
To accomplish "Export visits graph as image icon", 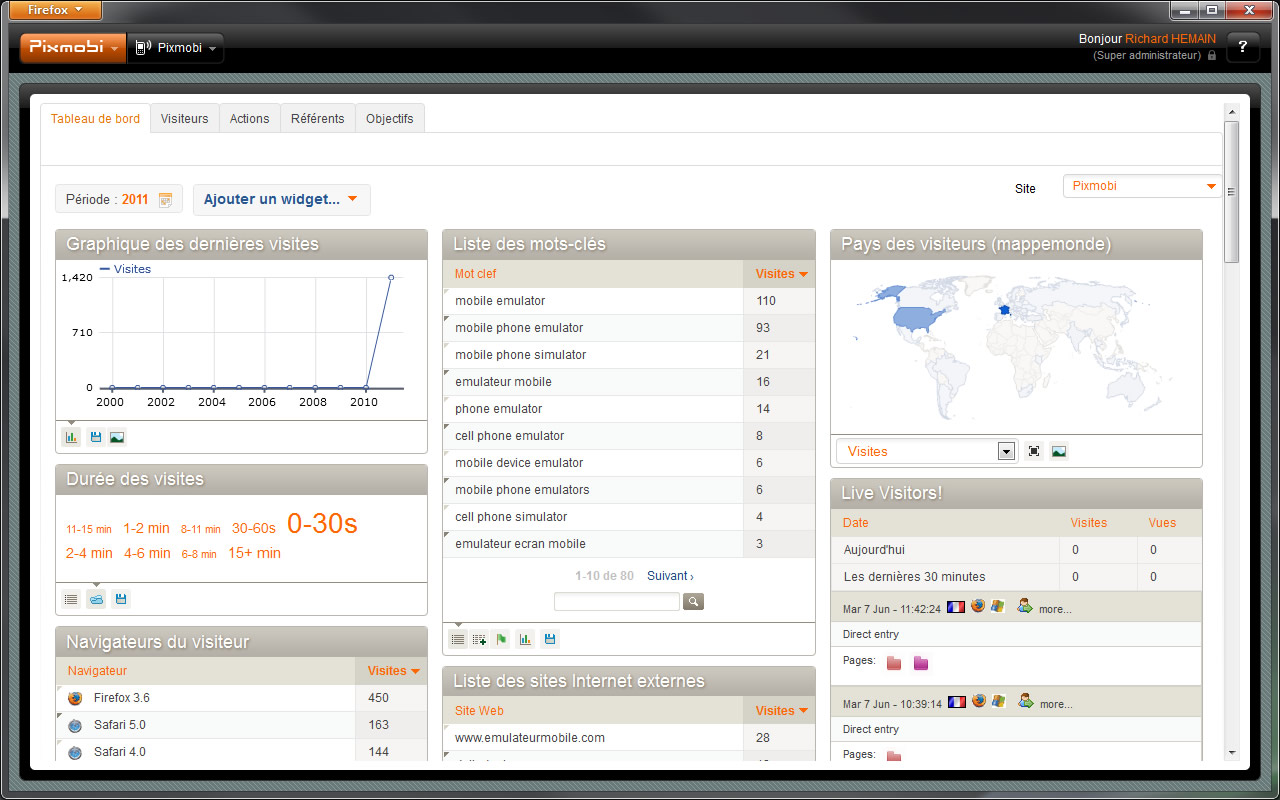I will pos(117,437).
